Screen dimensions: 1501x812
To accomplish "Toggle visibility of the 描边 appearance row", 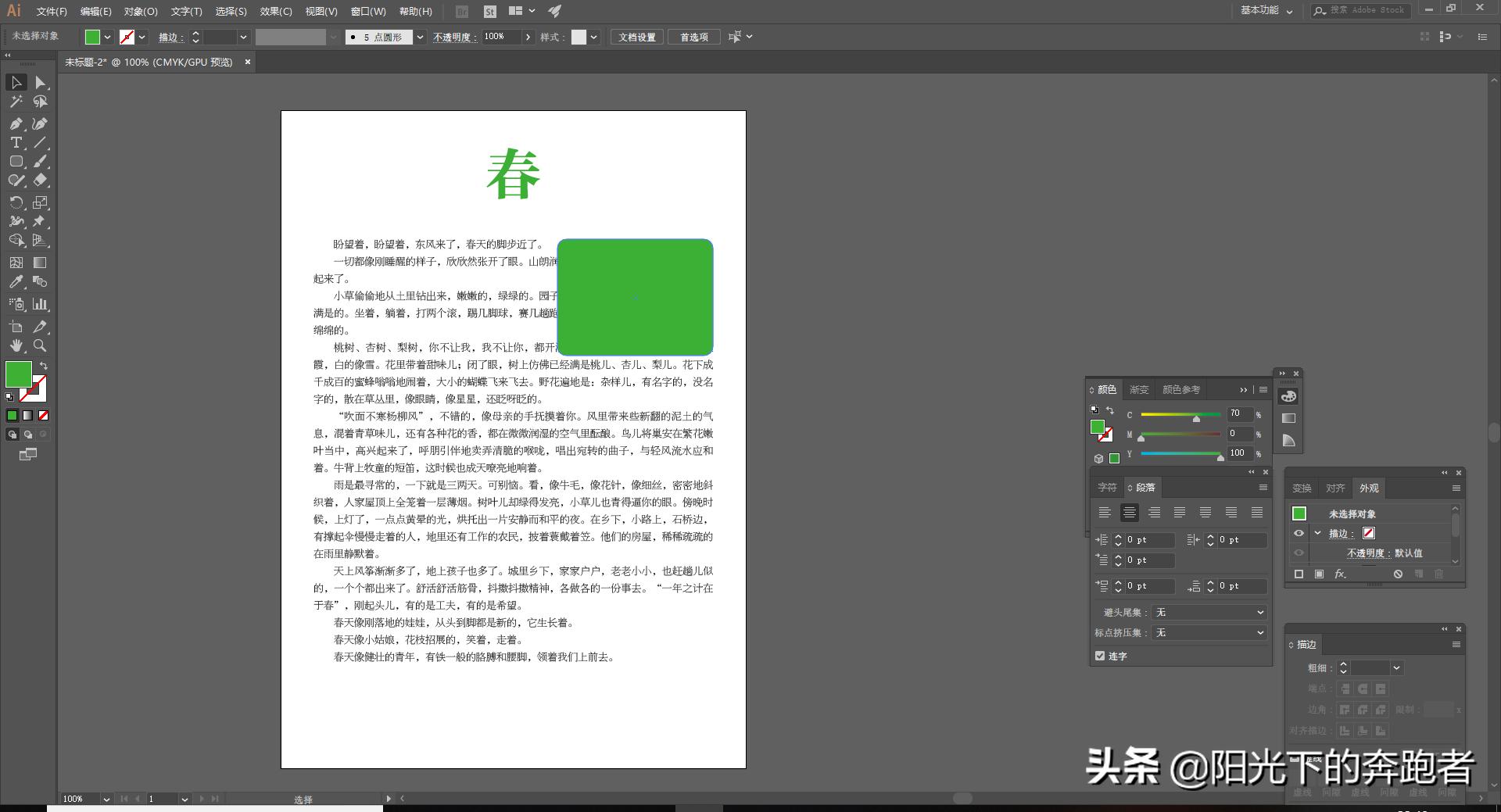I will tap(1299, 533).
